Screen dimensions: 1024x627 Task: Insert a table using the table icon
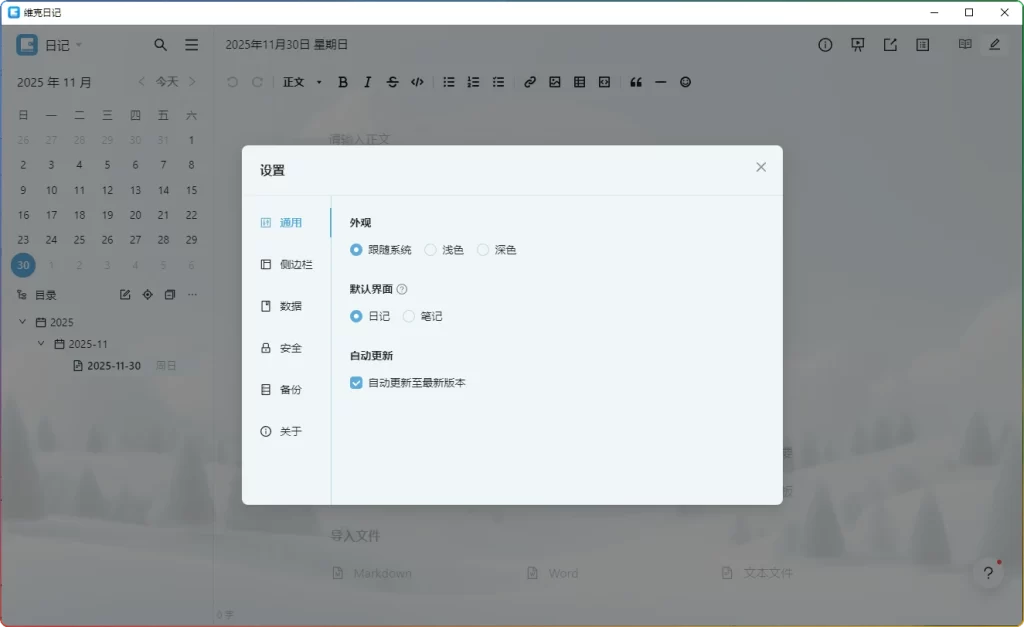click(579, 82)
